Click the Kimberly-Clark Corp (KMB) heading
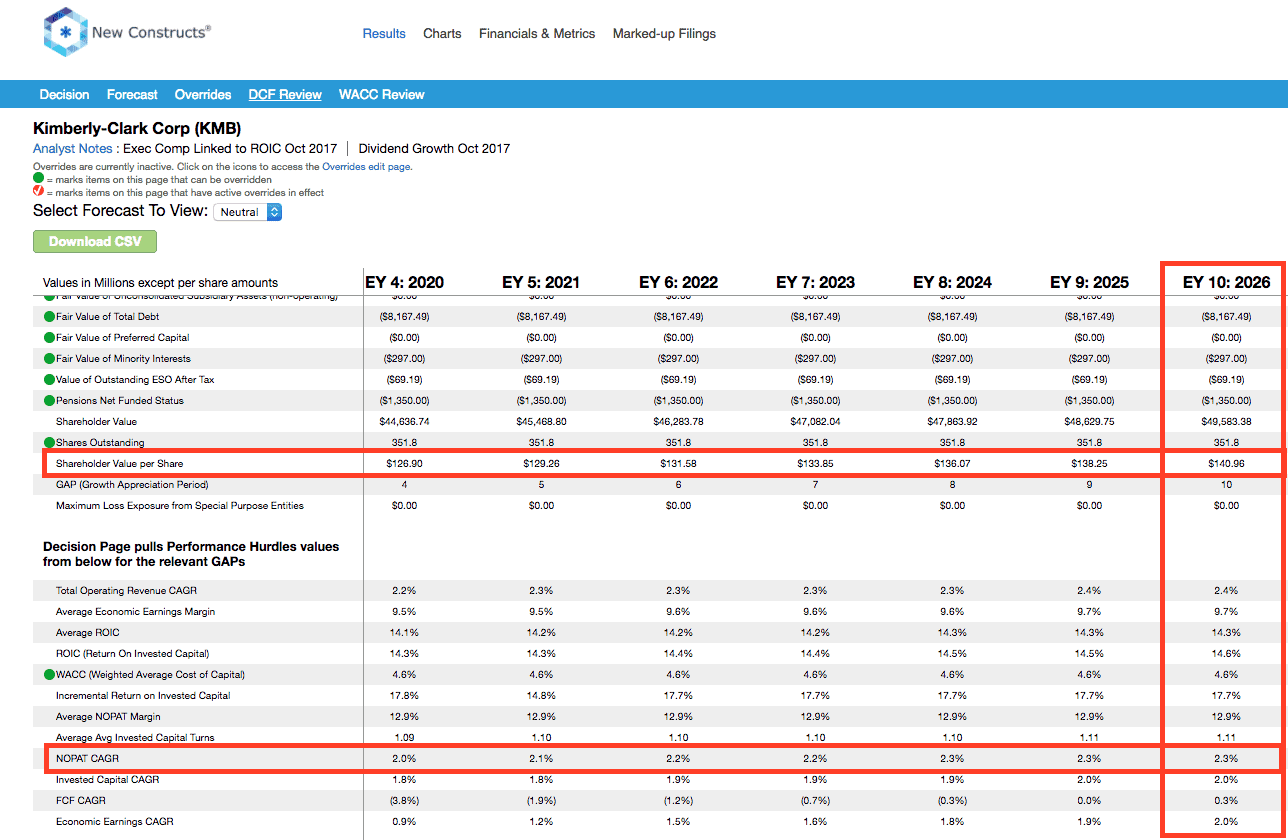 click(137, 128)
